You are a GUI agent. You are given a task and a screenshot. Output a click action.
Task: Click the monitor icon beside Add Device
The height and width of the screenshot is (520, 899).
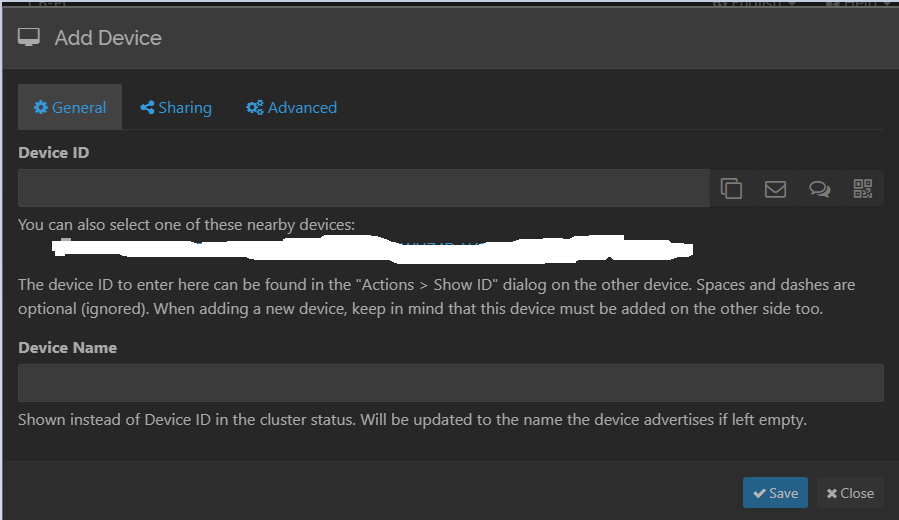(x=29, y=38)
